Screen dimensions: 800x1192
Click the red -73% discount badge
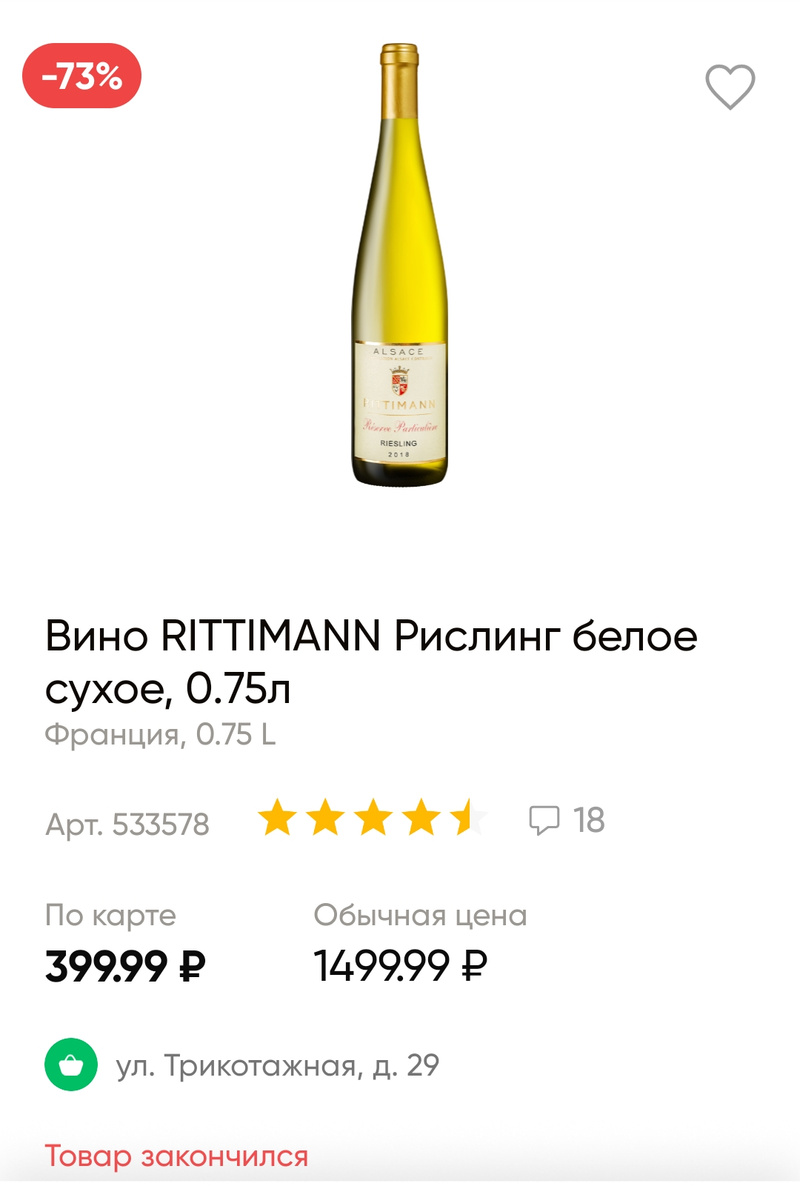[82, 76]
